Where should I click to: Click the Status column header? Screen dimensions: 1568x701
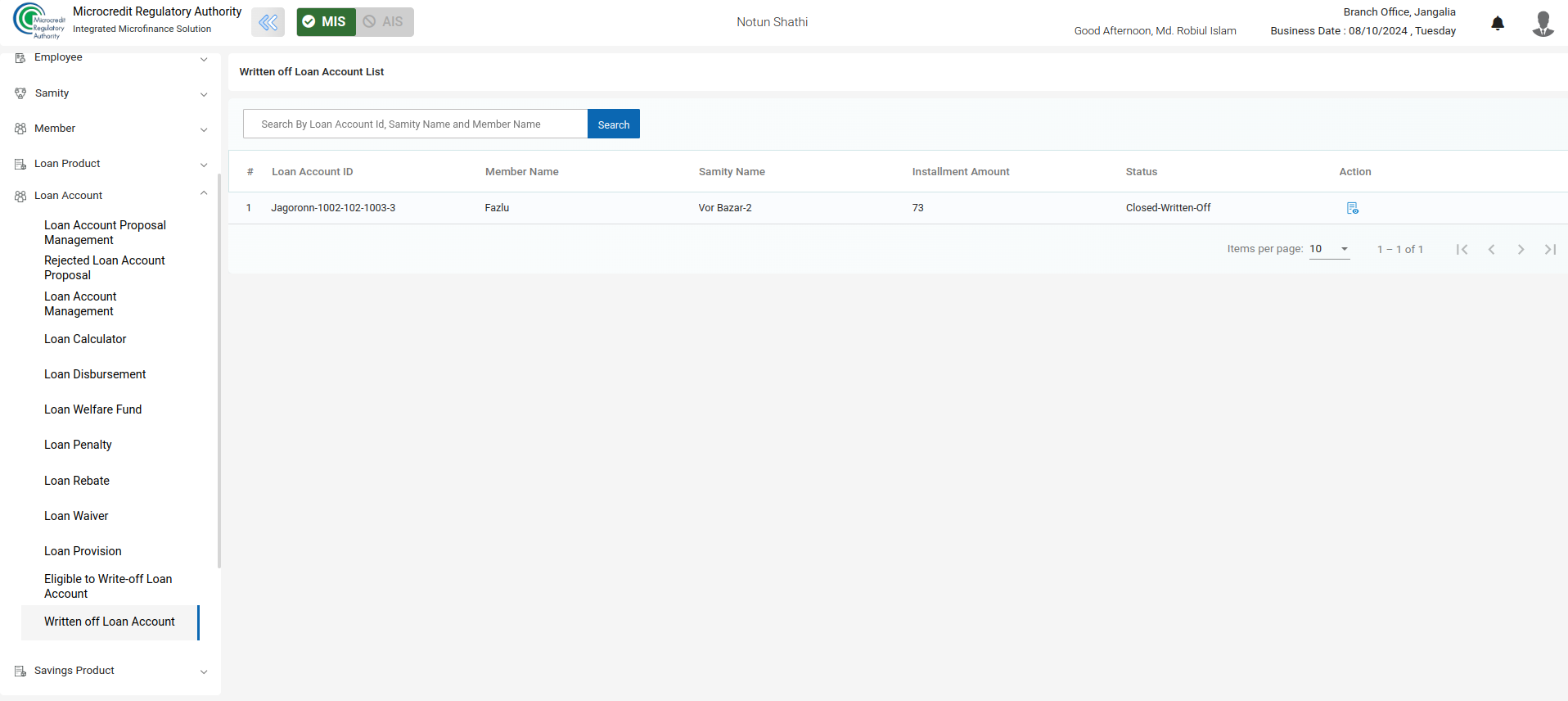point(1142,172)
